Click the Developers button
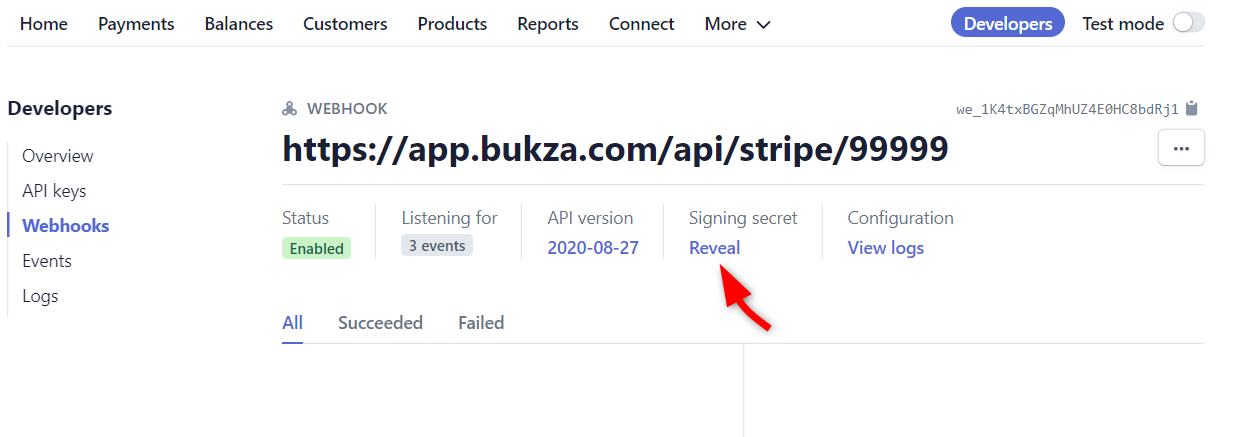Image resolution: width=1244 pixels, height=437 pixels. [x=1007, y=24]
